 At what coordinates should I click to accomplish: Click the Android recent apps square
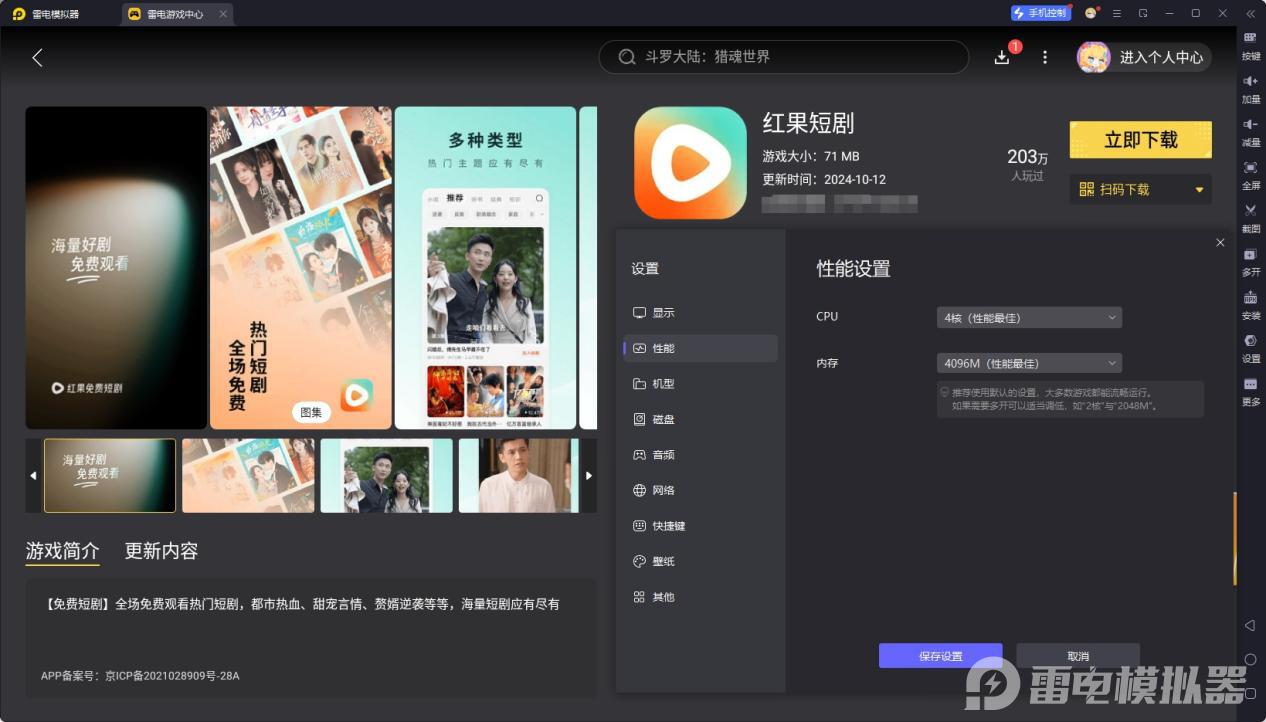pos(1250,693)
